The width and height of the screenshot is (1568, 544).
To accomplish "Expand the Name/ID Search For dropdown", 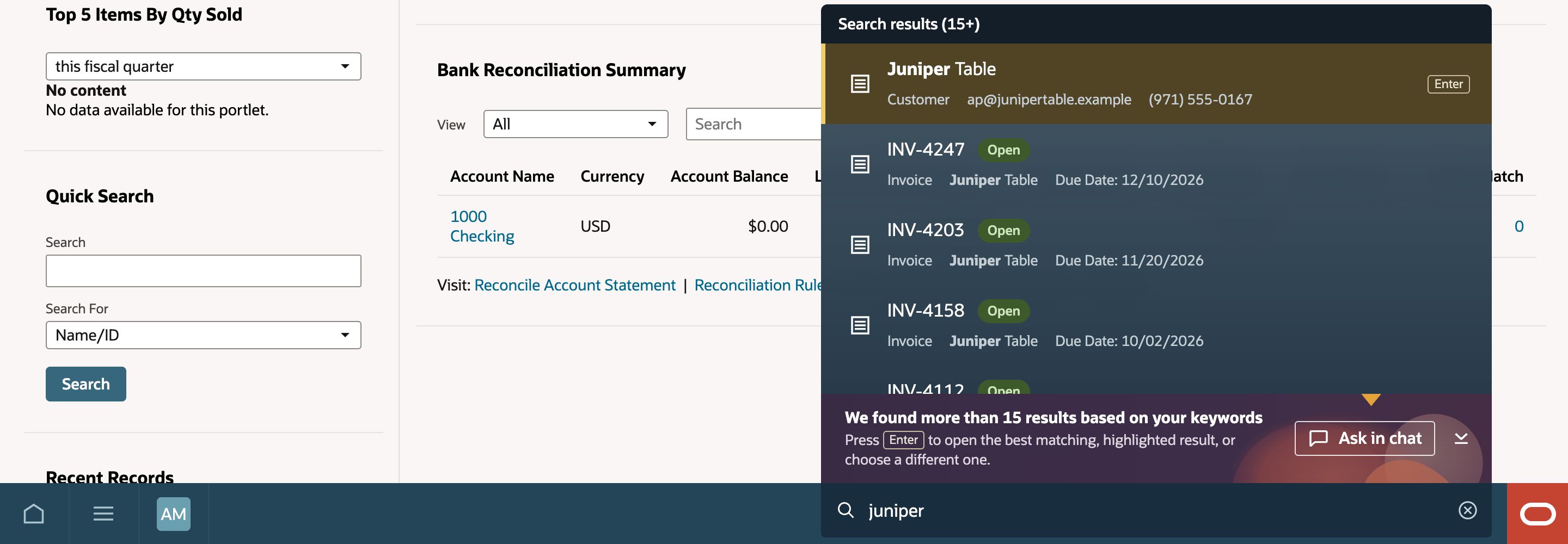I will click(203, 335).
